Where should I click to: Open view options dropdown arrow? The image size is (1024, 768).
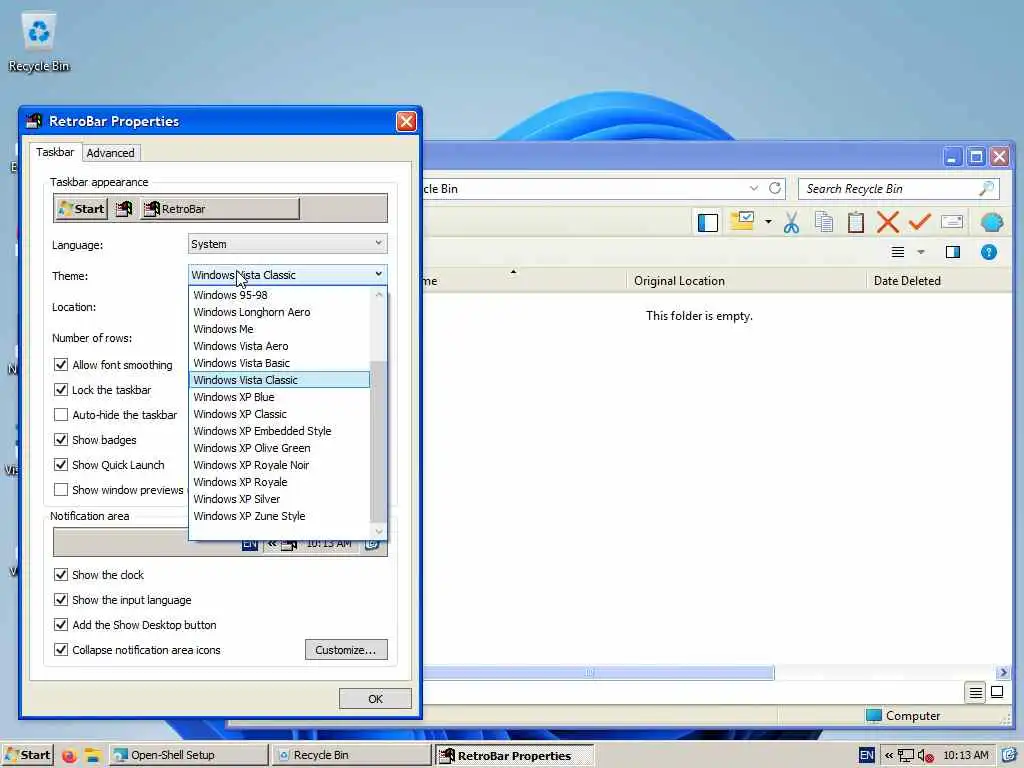pos(921,252)
